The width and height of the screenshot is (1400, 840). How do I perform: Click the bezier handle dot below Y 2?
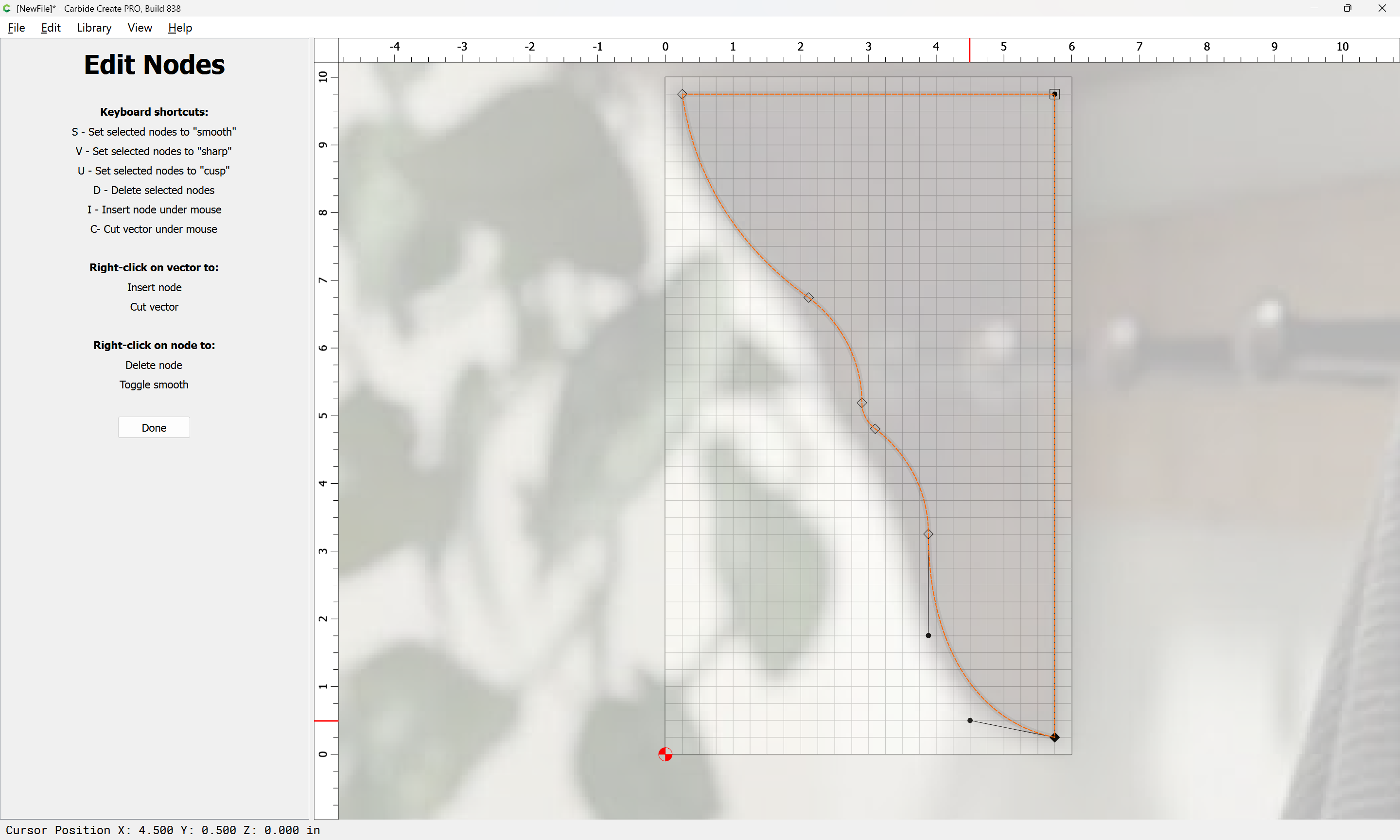point(928,636)
